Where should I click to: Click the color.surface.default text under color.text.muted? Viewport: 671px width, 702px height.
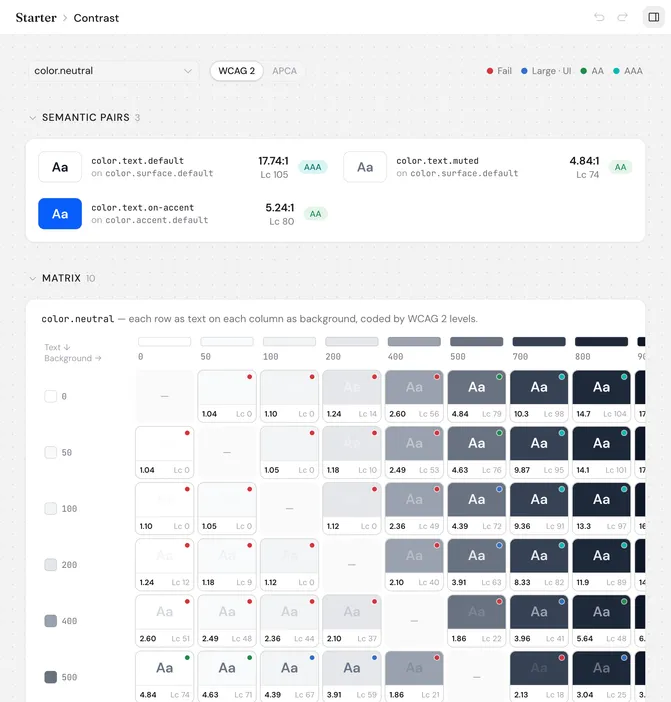pos(464,173)
